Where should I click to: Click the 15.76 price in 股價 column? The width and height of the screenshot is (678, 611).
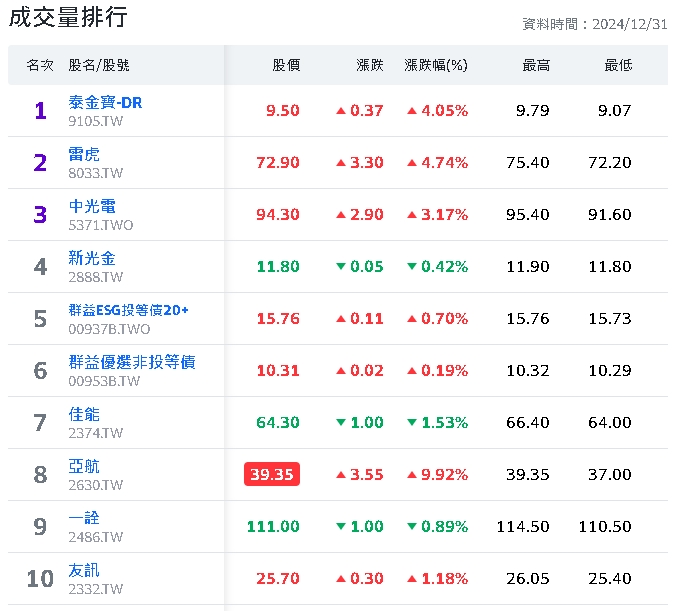pos(278,319)
